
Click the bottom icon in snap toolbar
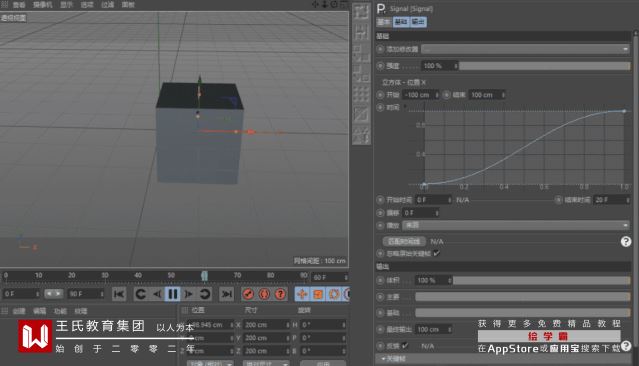(361, 135)
